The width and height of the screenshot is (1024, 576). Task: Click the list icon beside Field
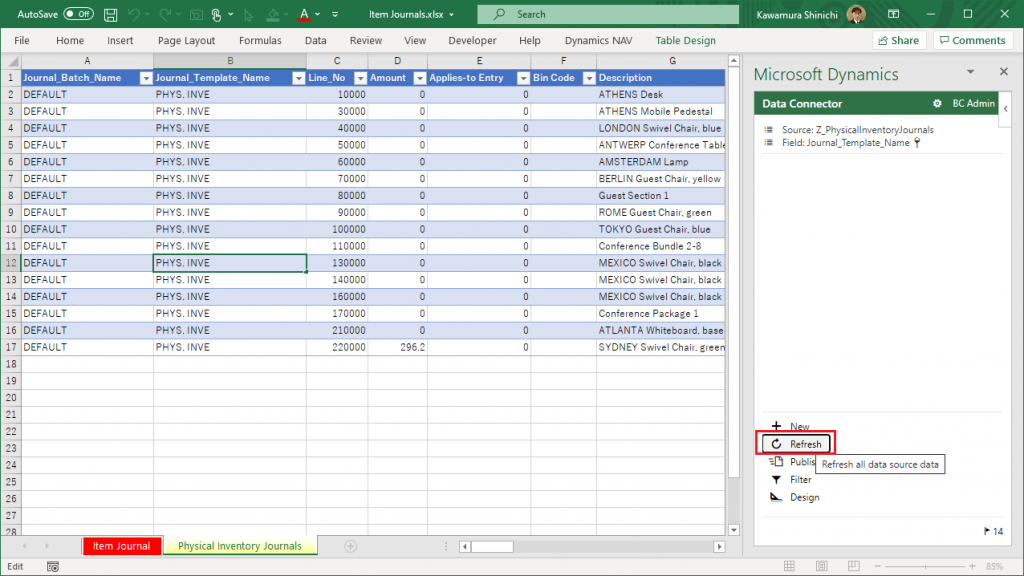(x=769, y=142)
